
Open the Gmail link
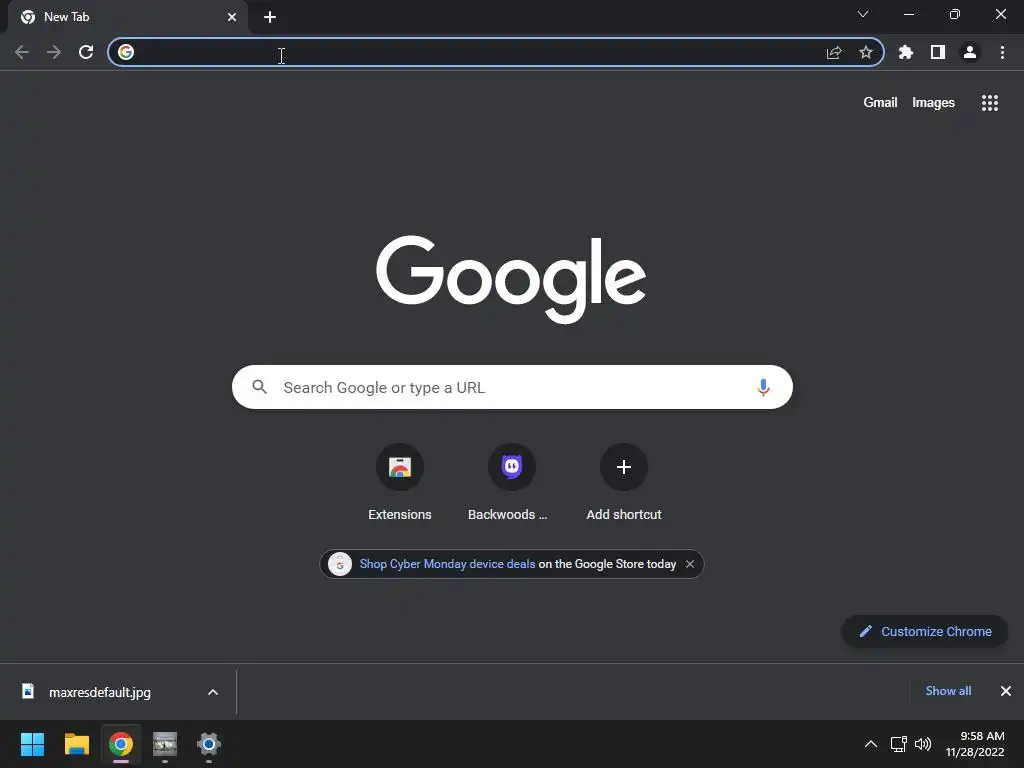[x=880, y=103]
